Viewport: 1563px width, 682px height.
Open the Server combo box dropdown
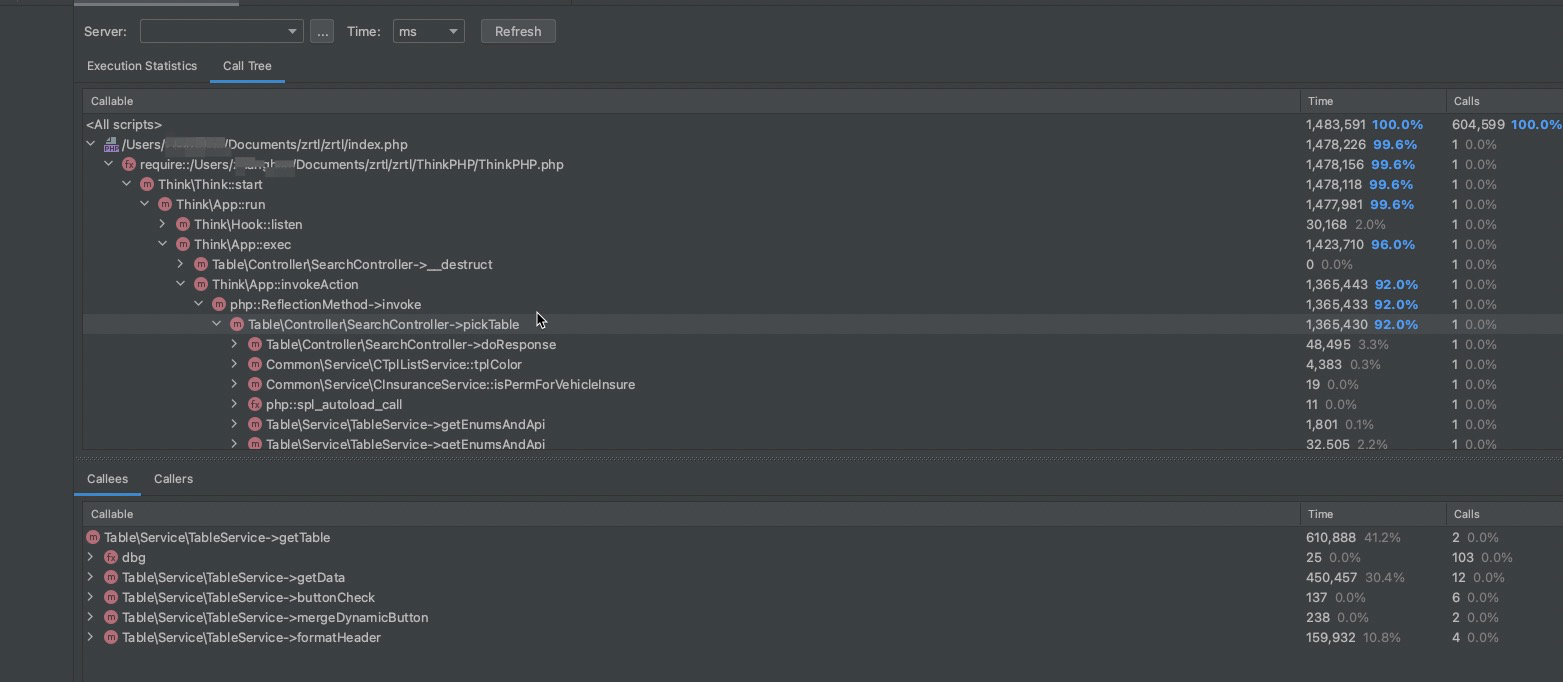[x=292, y=32]
